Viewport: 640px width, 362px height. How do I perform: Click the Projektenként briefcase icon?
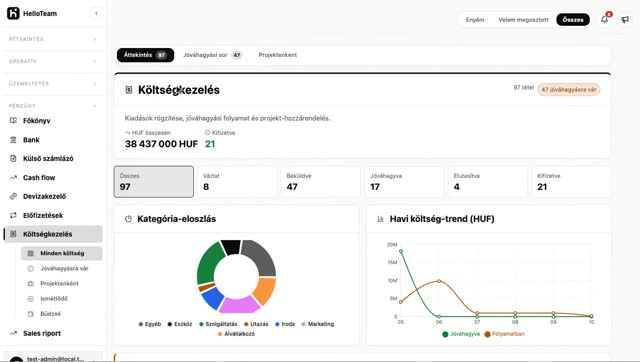click(x=31, y=283)
